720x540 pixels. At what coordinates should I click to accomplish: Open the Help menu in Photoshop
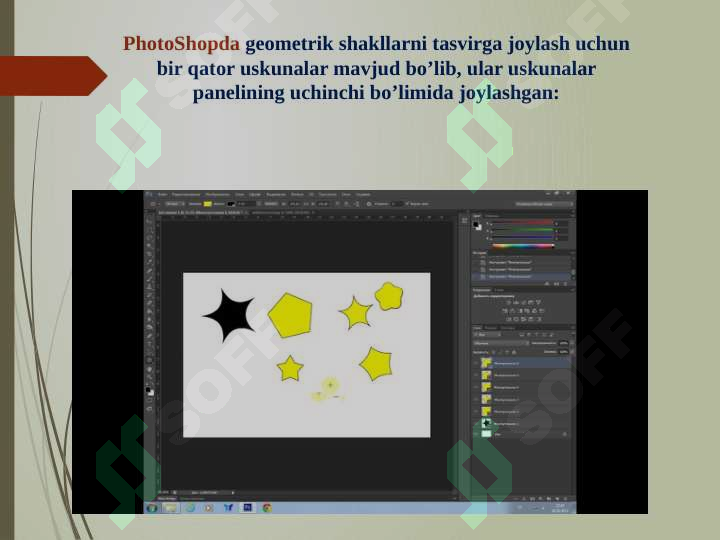[x=363, y=195]
